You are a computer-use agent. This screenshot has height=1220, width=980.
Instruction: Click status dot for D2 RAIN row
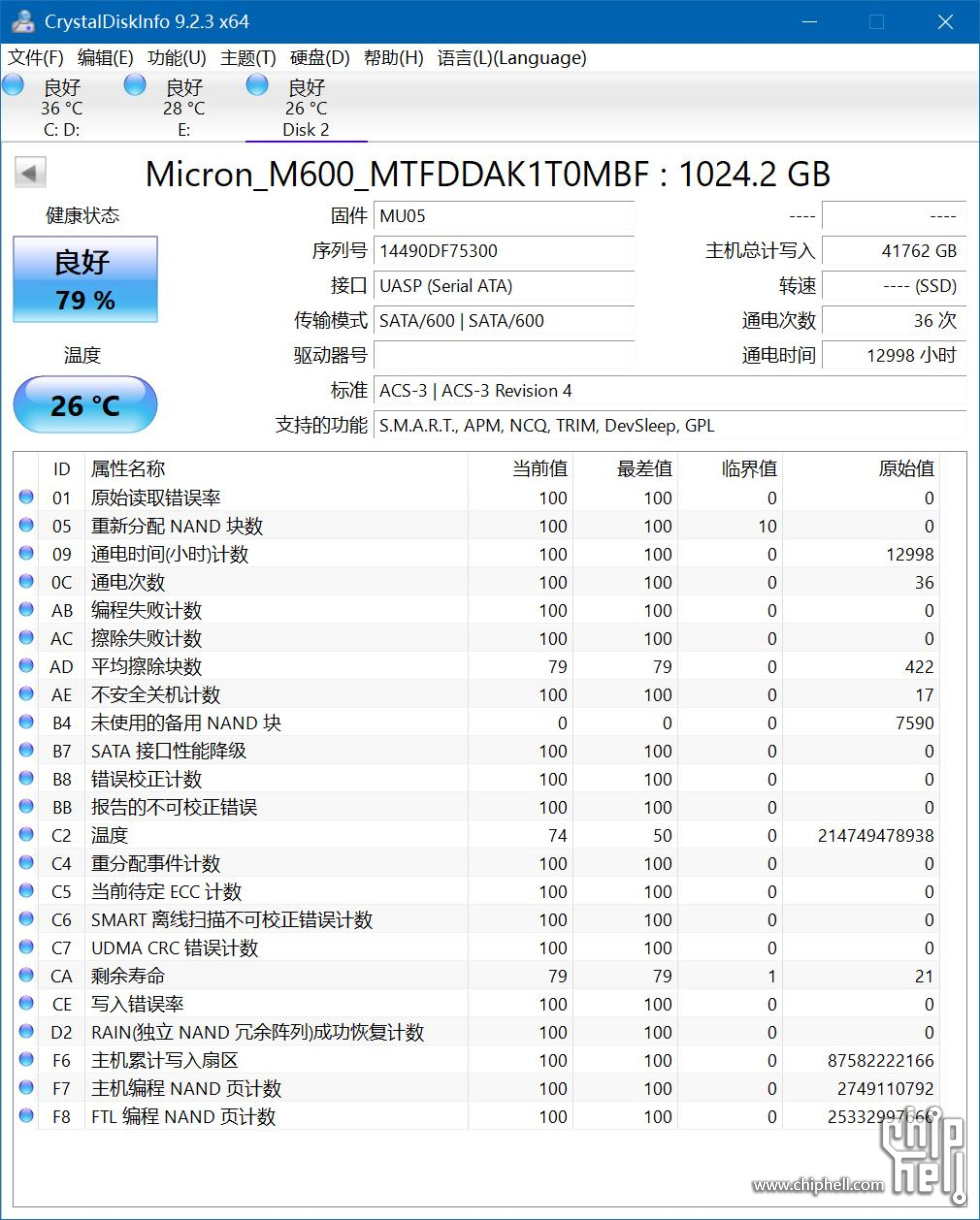tap(26, 1031)
